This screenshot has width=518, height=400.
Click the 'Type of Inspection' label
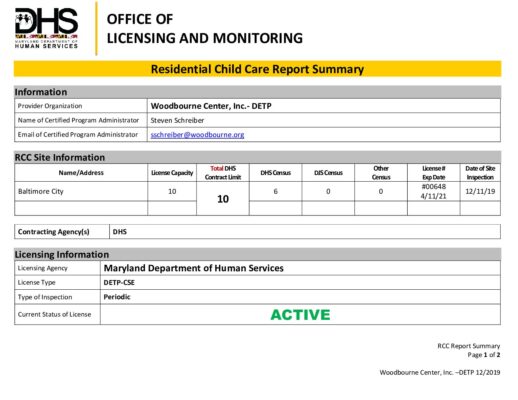45,297
